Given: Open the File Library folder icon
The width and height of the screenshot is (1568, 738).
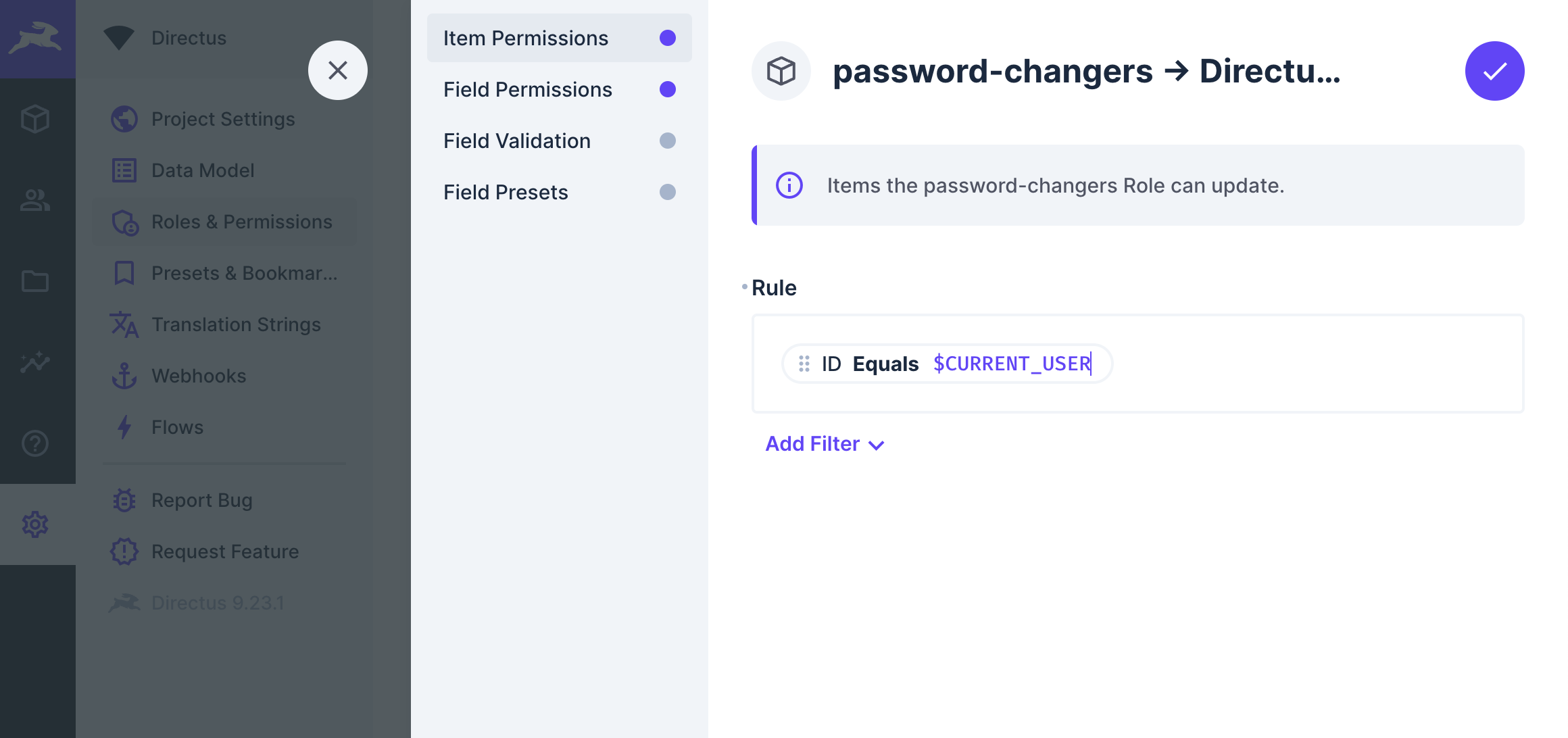Looking at the screenshot, I should (x=35, y=281).
